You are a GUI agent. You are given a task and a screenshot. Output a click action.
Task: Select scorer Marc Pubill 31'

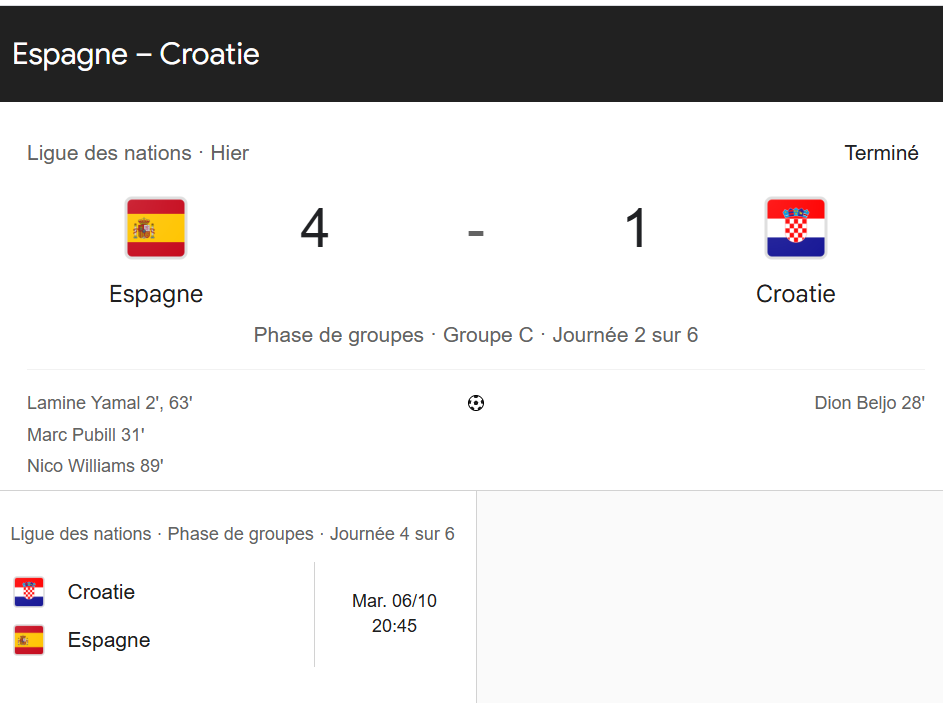[86, 435]
